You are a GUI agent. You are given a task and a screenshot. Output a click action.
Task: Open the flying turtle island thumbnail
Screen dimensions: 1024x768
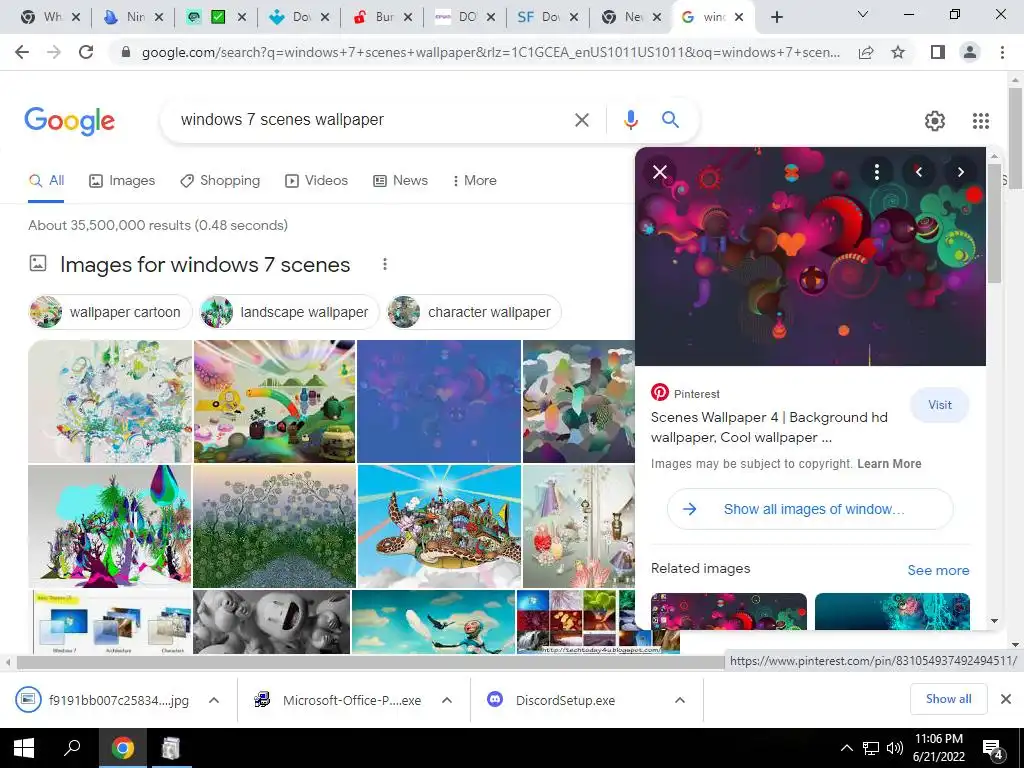click(440, 526)
